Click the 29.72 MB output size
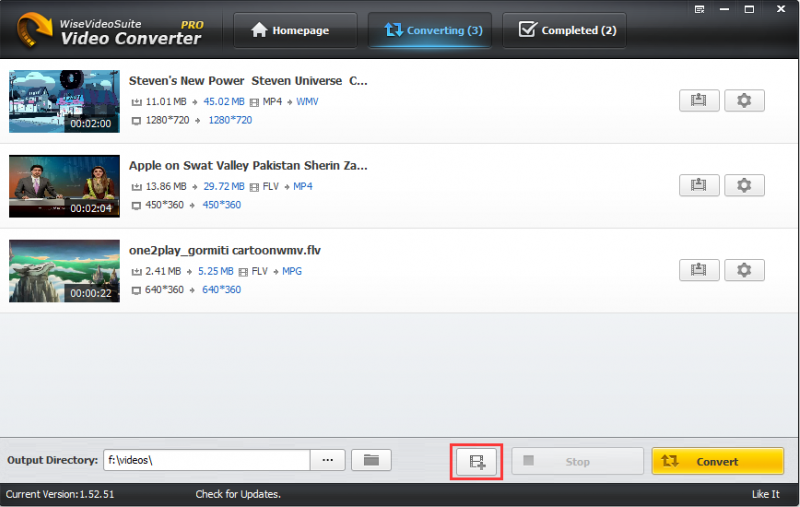Screen dimensions: 800x507 point(224,186)
